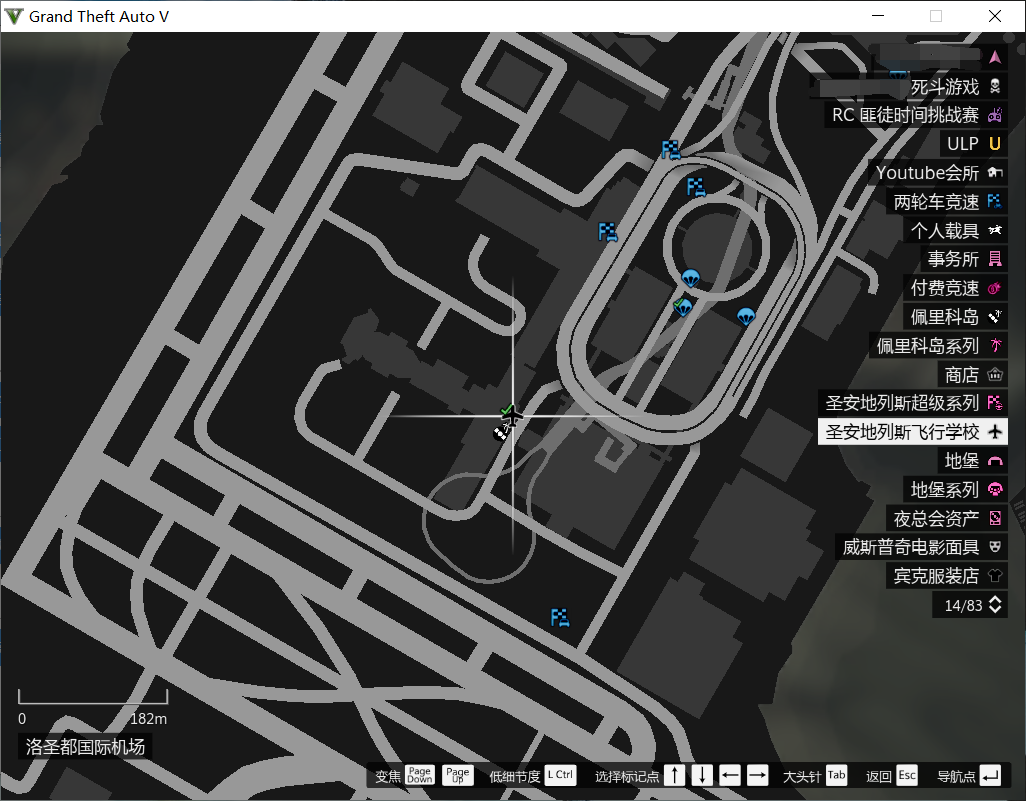The image size is (1026, 801).
Task: Click the yellow U icon for ULP
Action: (x=995, y=144)
